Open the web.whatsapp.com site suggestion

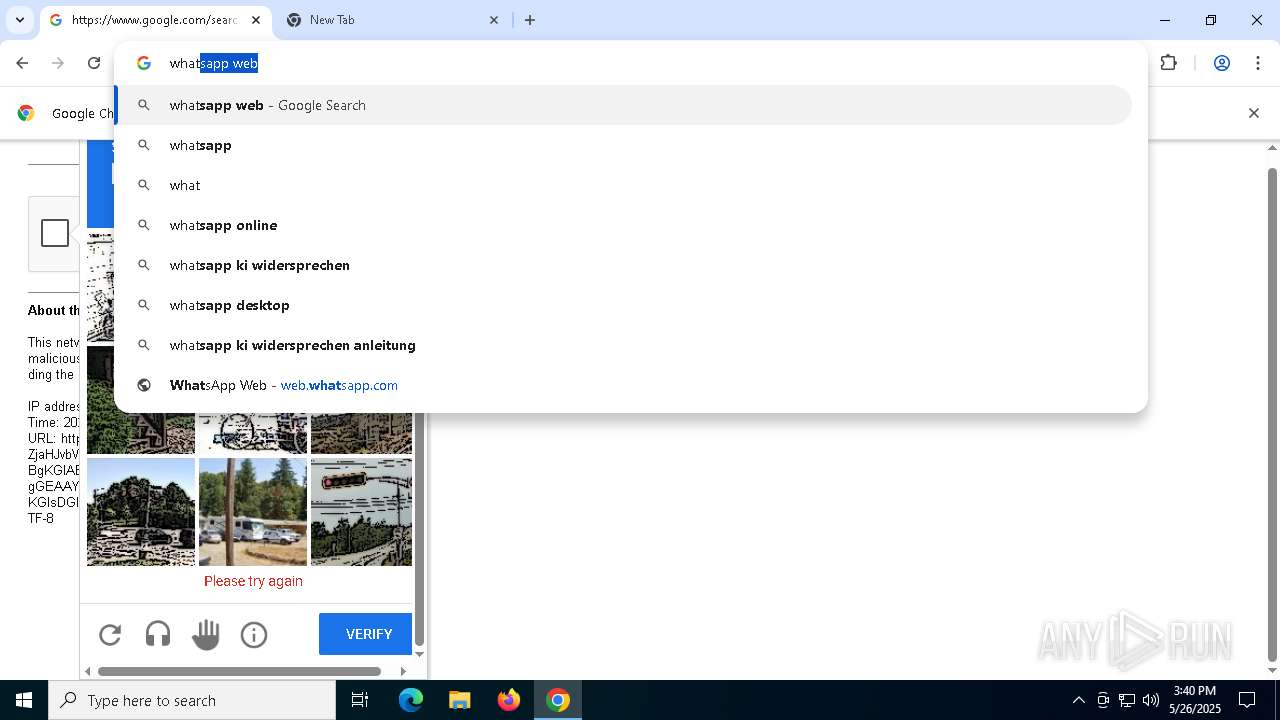(x=624, y=385)
